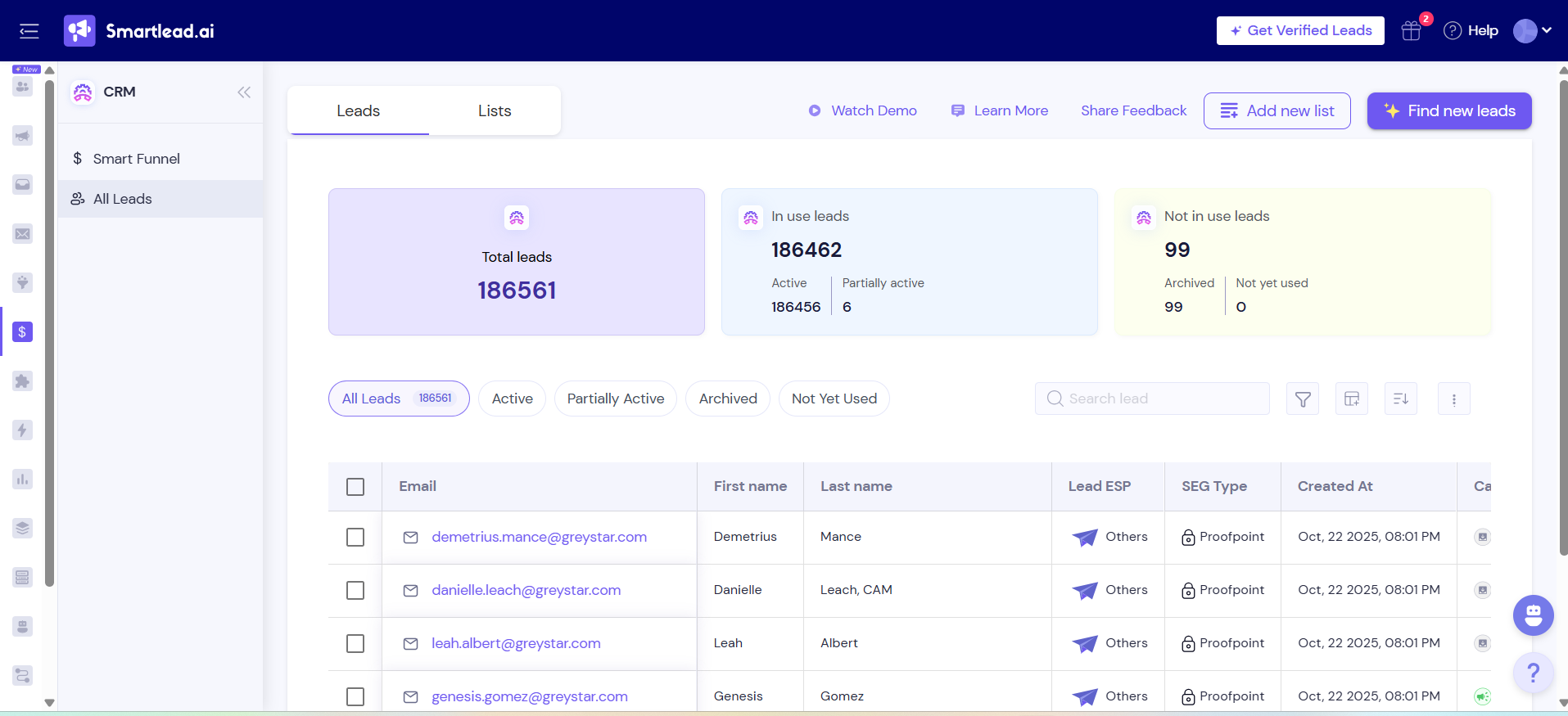The width and height of the screenshot is (1568, 716).
Task: Click the left sidebar scrollbar
Action: coord(50,331)
